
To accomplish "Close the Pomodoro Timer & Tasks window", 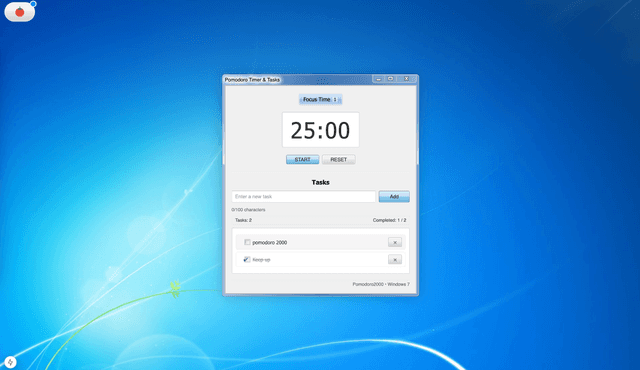I will click(407, 79).
